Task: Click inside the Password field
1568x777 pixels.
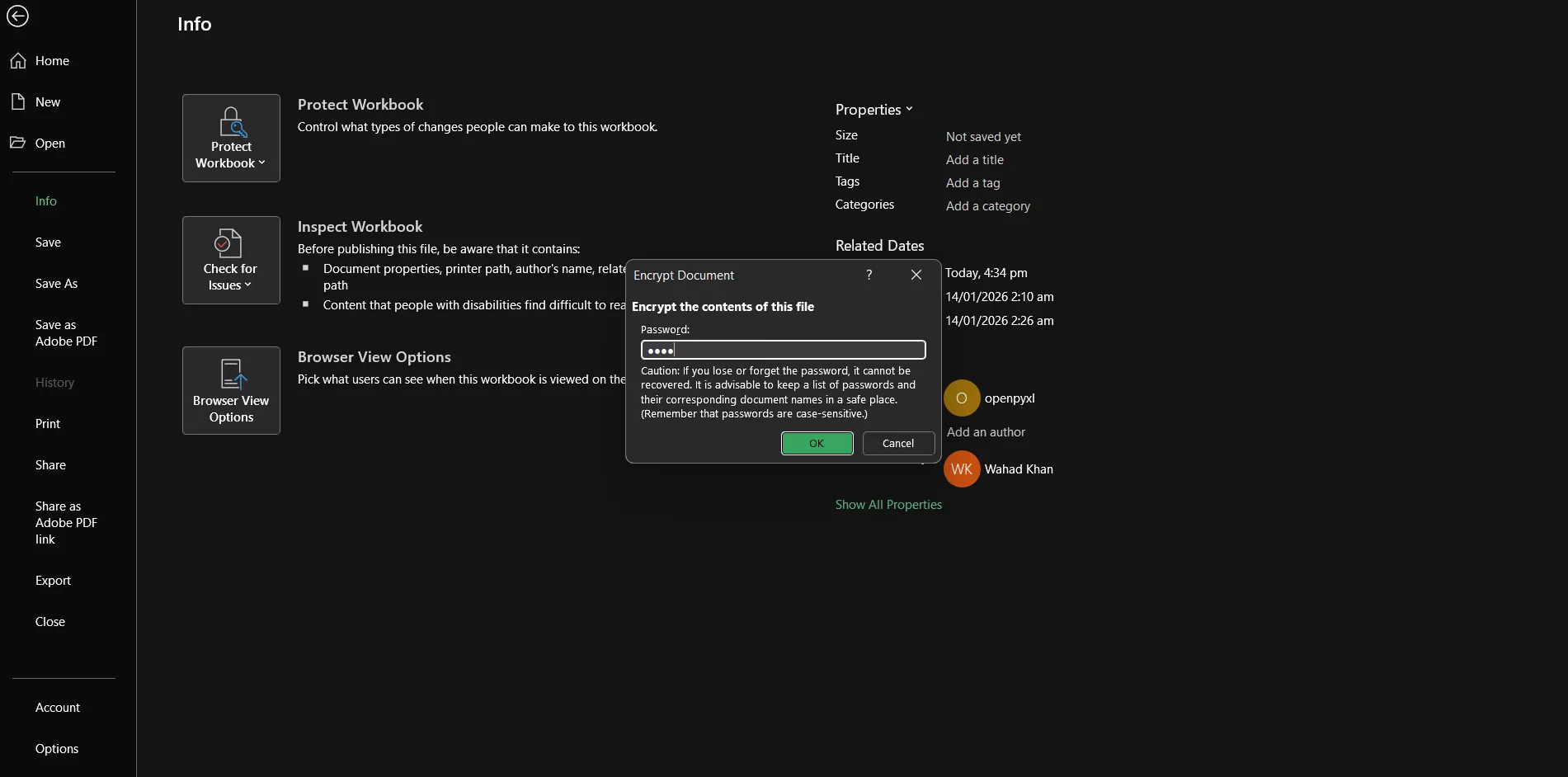Action: [x=782, y=350]
